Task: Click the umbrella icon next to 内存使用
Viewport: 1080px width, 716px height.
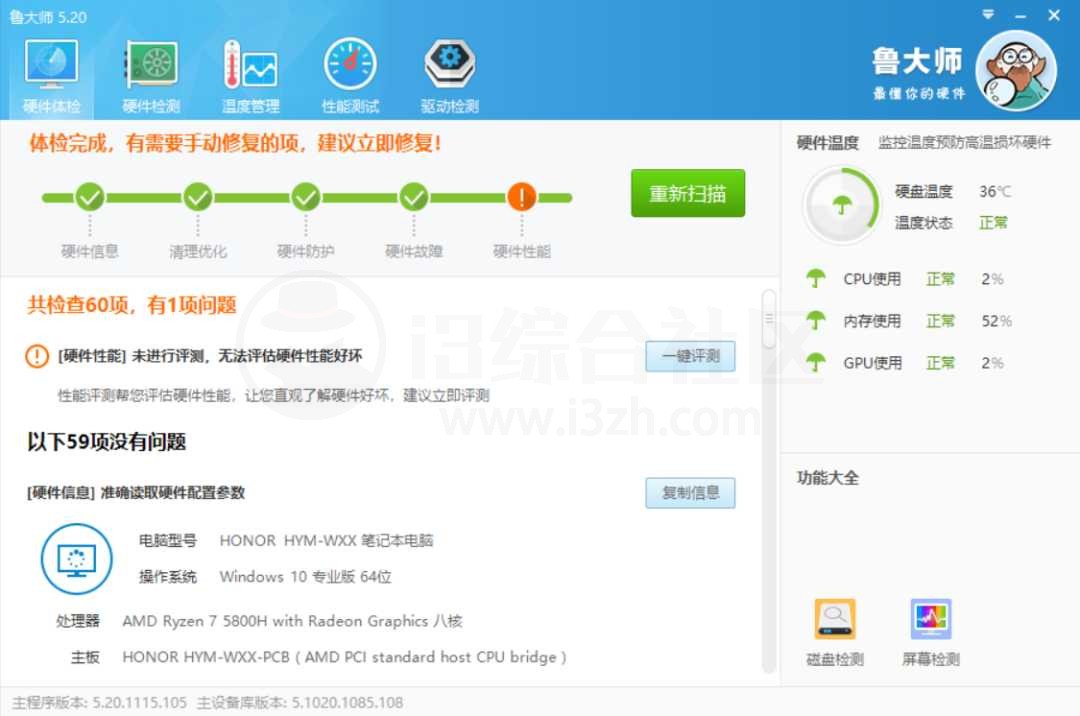Action: point(816,321)
